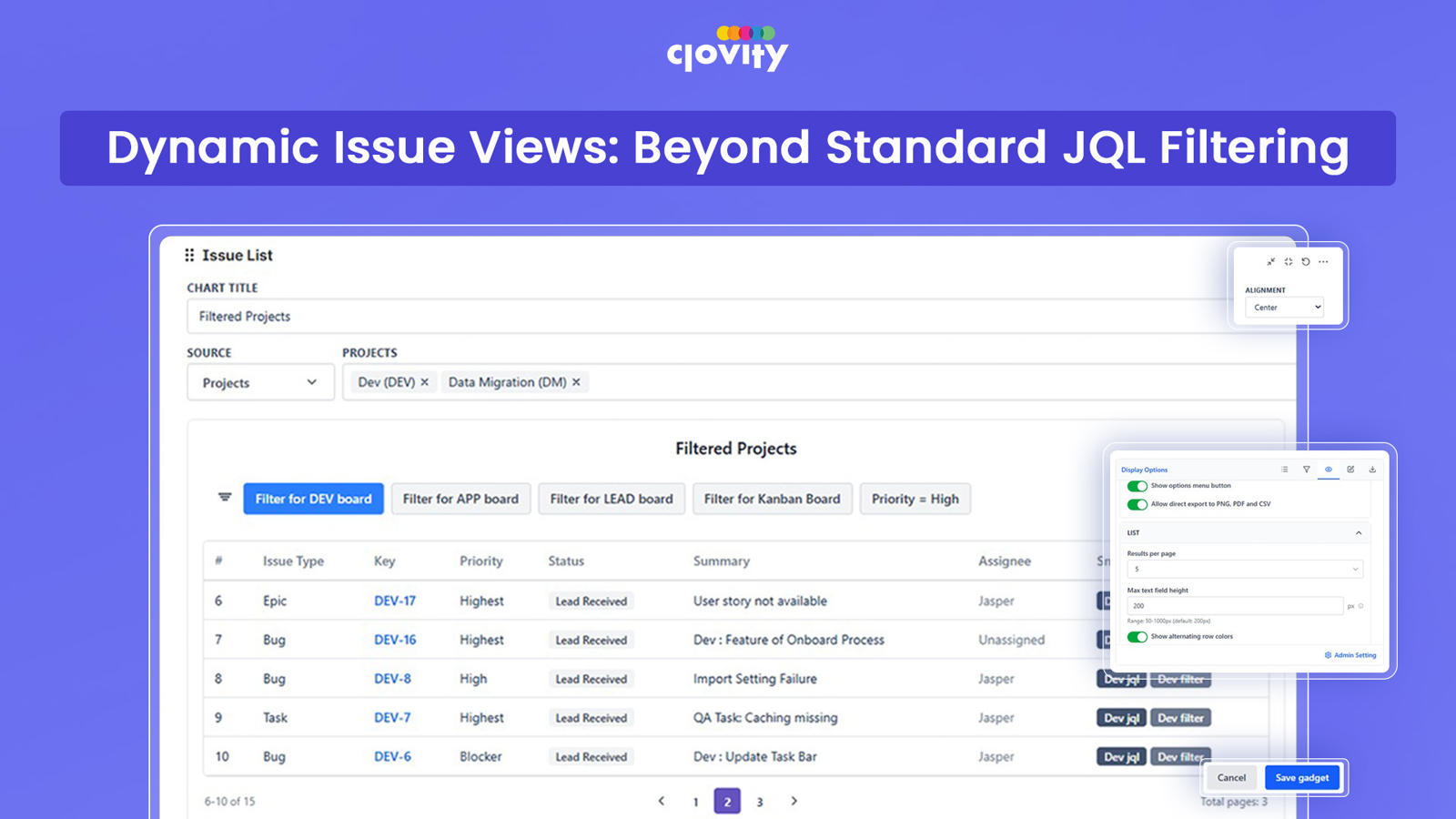
Task: Remove the Data Migration (DM) project chip
Action: click(576, 382)
